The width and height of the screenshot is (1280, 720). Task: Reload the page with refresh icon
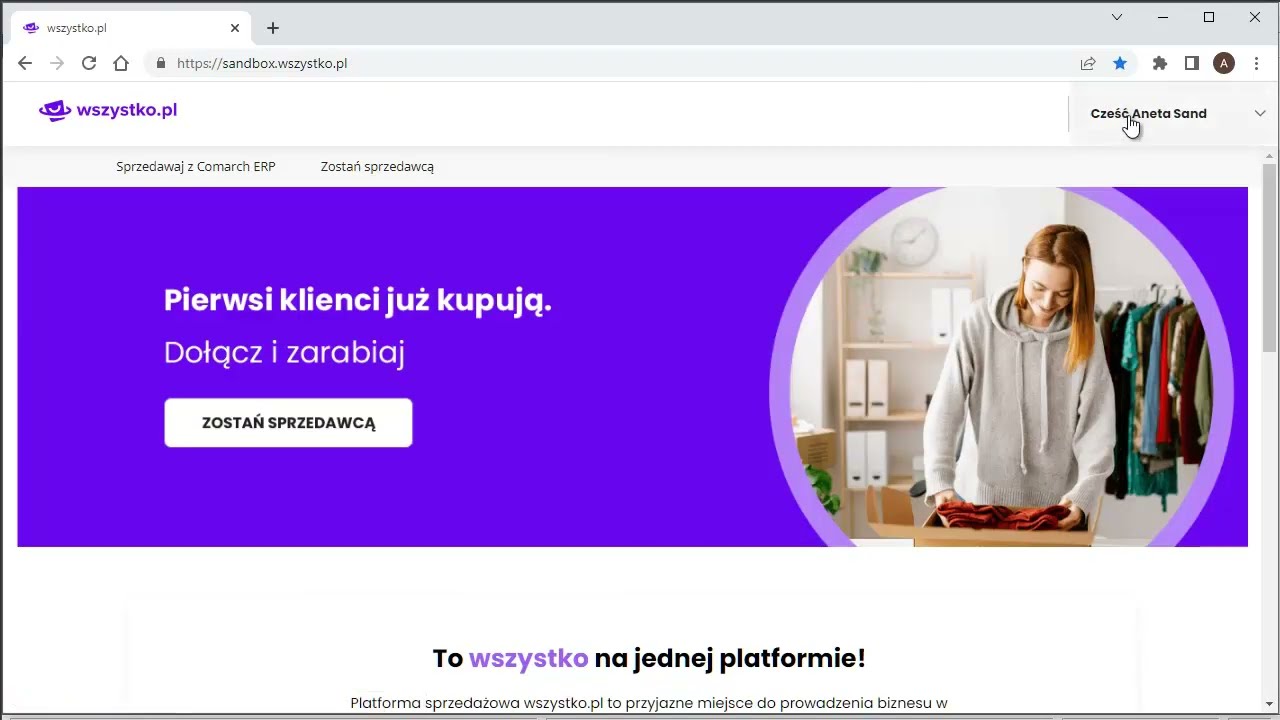89,63
